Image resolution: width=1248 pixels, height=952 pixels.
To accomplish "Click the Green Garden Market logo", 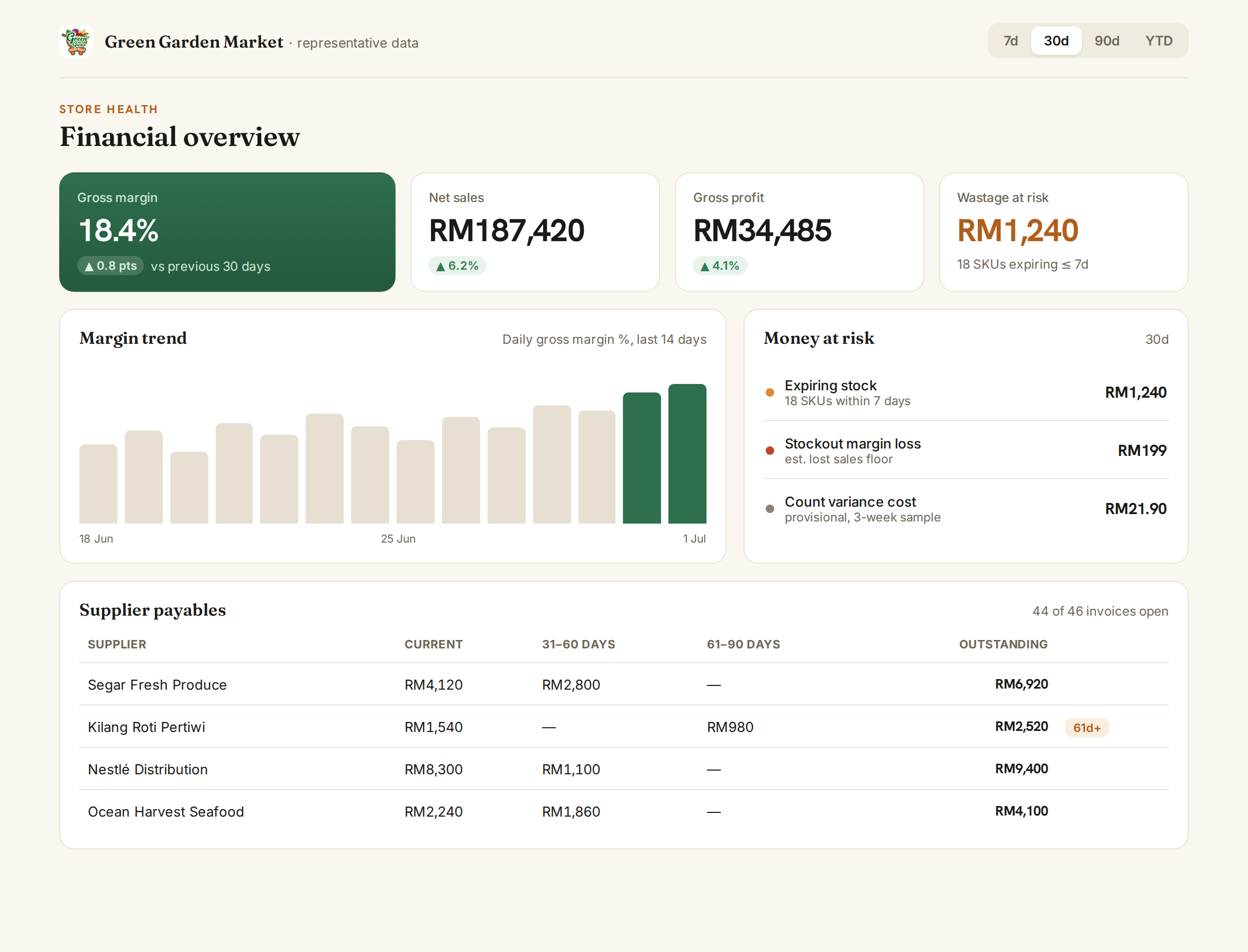I will (76, 41).
